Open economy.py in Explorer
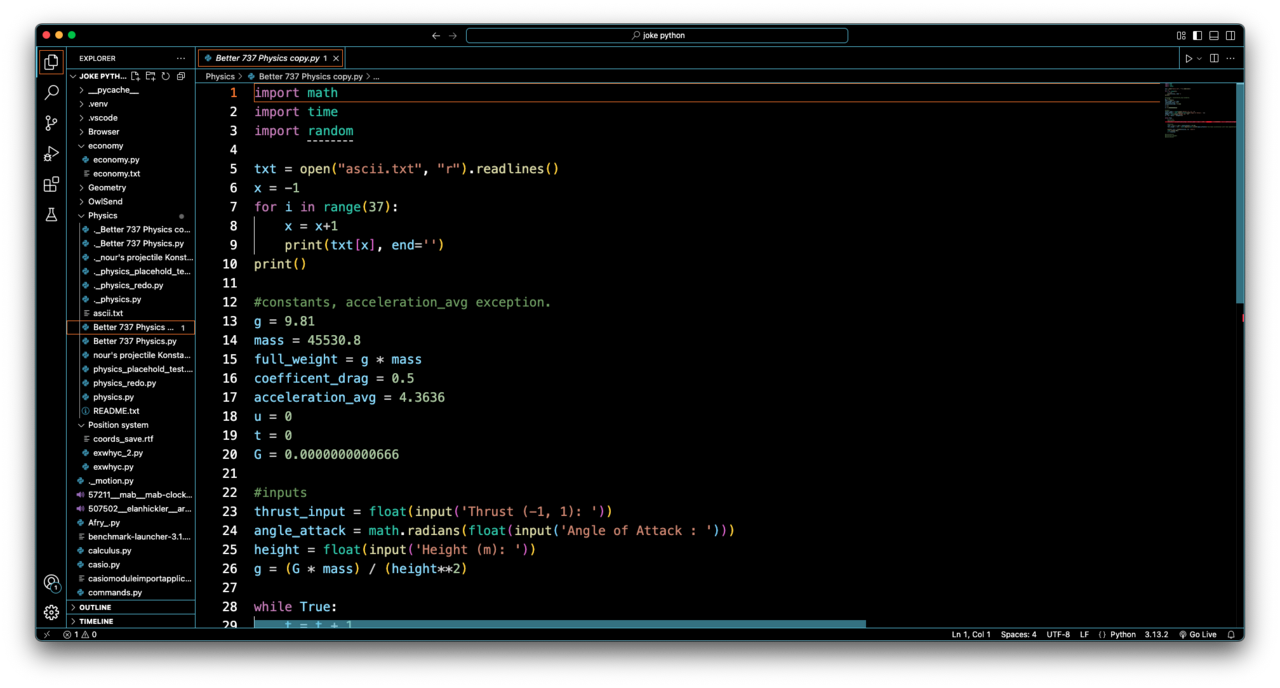Image resolution: width=1280 pixels, height=688 pixels. (131, 160)
